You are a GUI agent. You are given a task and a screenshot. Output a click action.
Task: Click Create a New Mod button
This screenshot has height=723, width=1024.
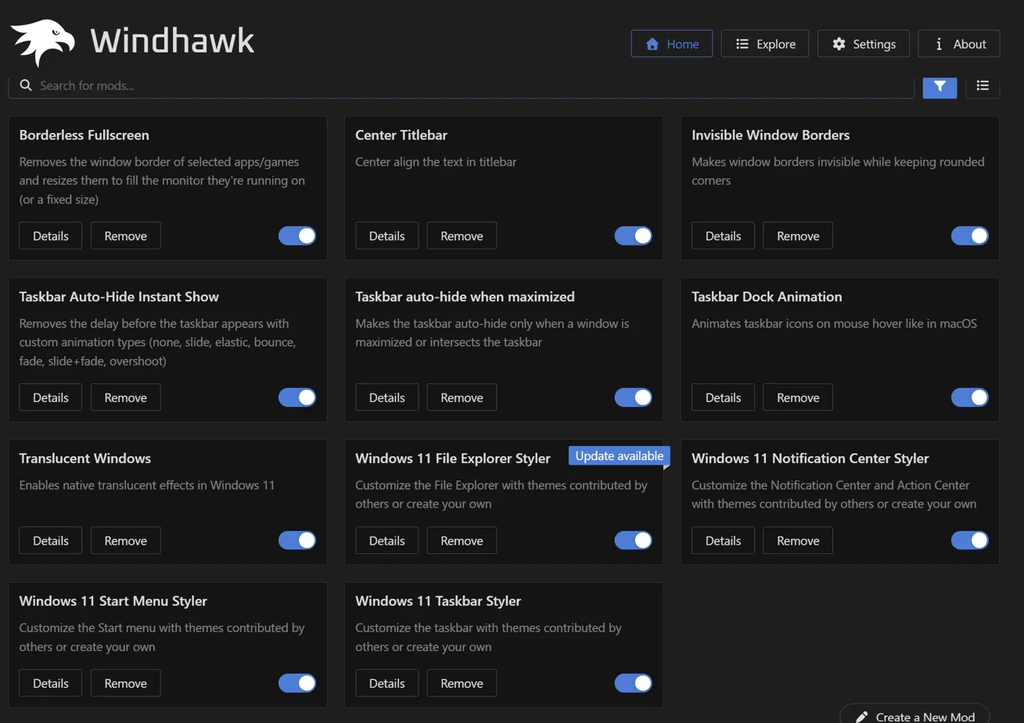pyautogui.click(x=914, y=716)
